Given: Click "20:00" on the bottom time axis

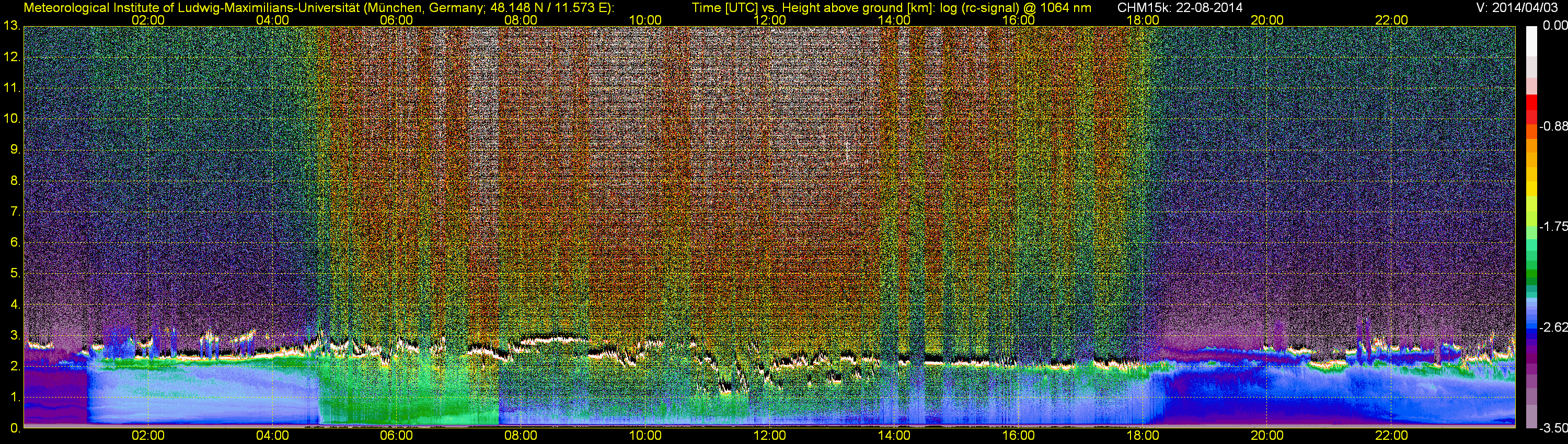Looking at the screenshot, I should (1267, 436).
